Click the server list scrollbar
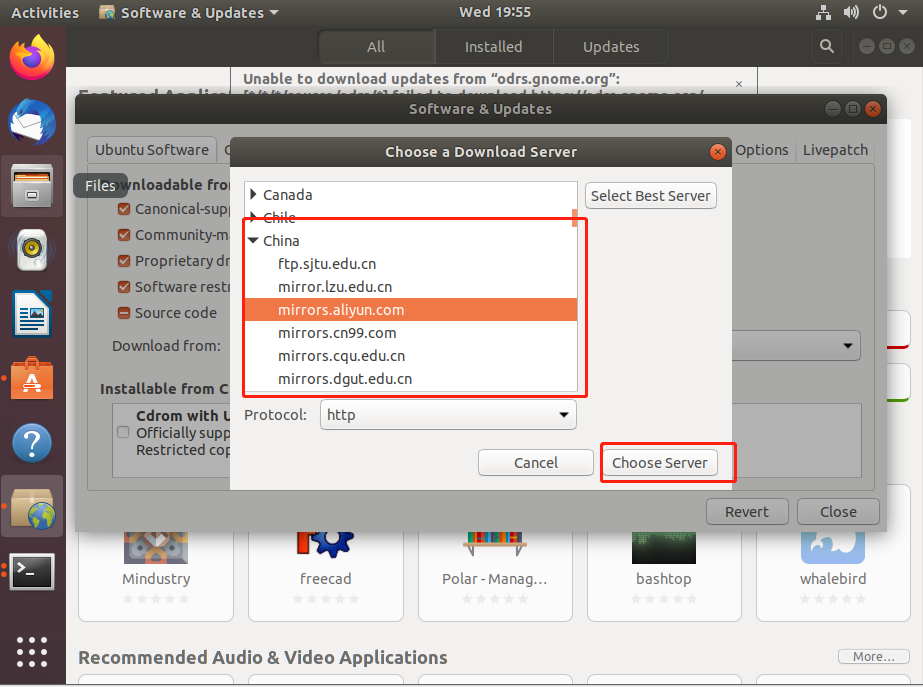This screenshot has width=923, height=687. coord(575,217)
